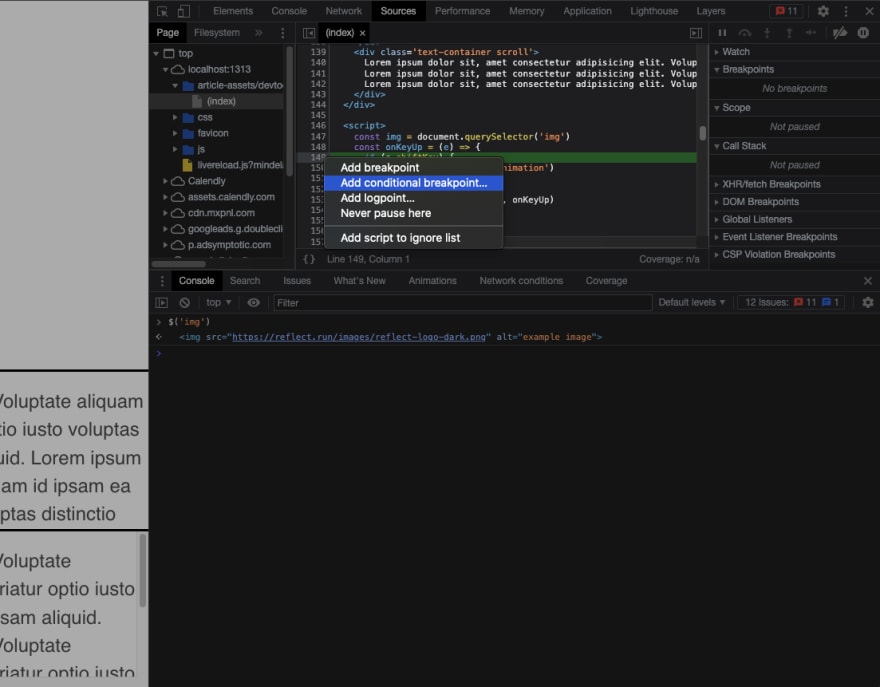Image resolution: width=880 pixels, height=687 pixels.
Task: Focus the console Filter input field
Action: 462,303
